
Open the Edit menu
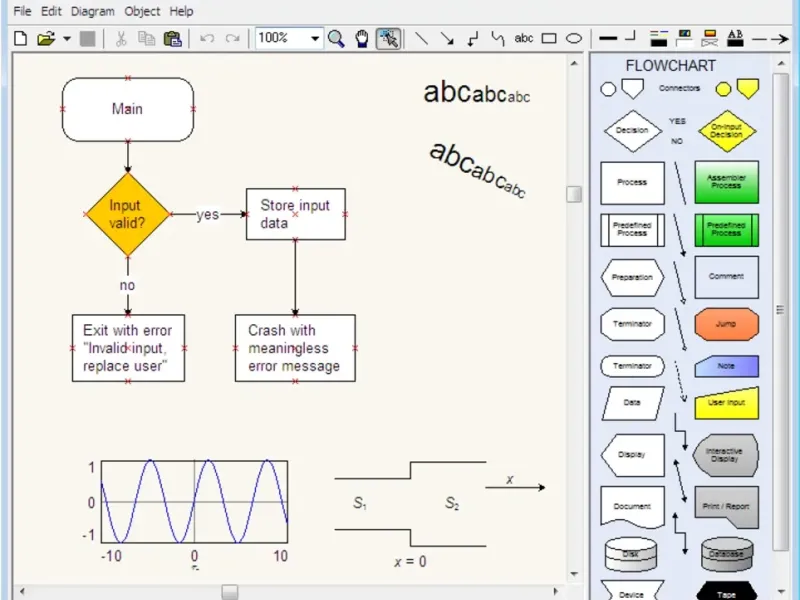click(51, 11)
